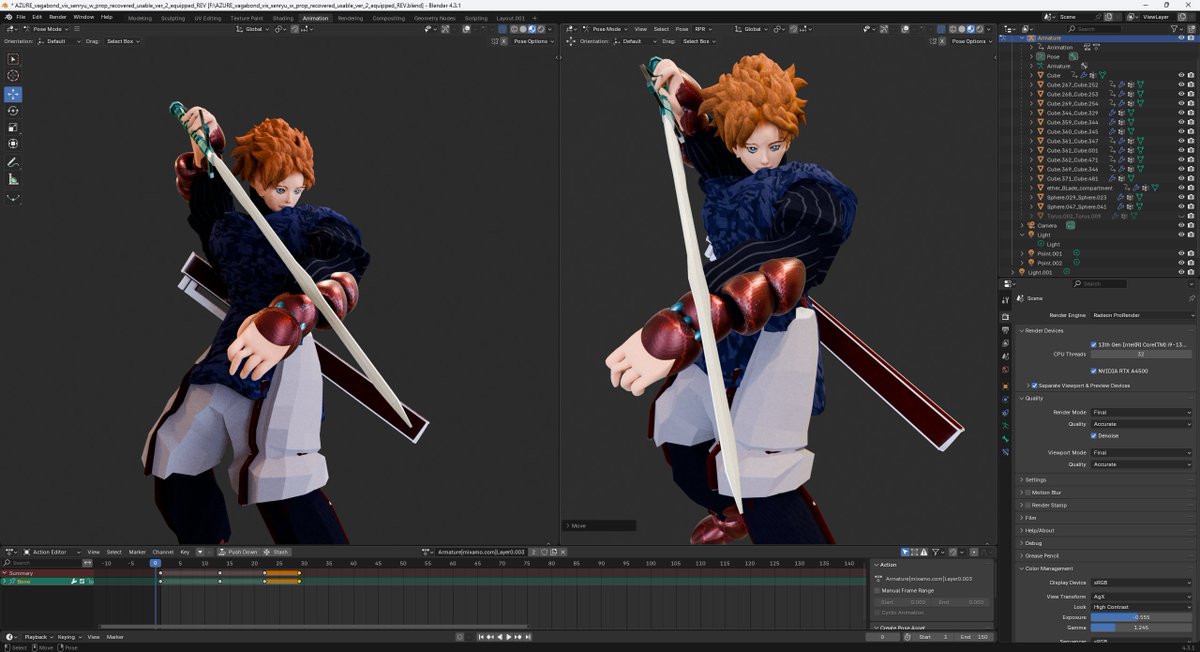The width and height of the screenshot is (1200, 652).
Task: Switch left viewport to rendered shading icon
Action: pos(541,29)
